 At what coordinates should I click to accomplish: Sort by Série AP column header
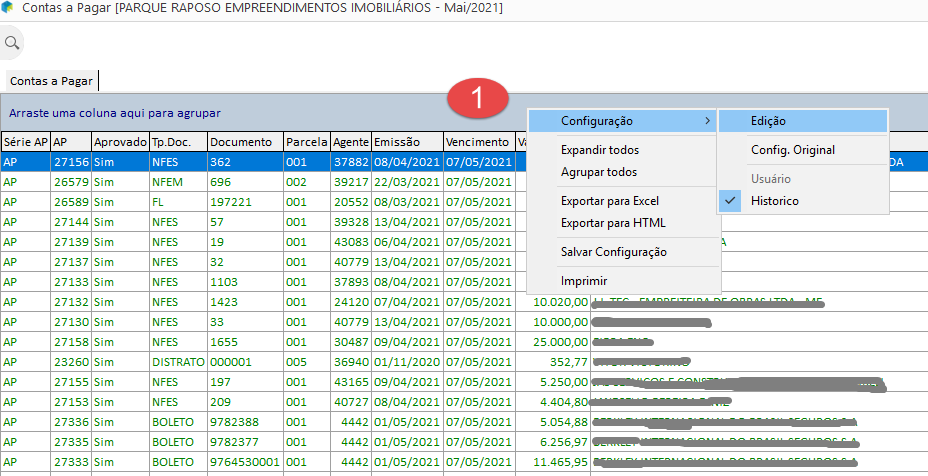pyautogui.click(x=25, y=142)
